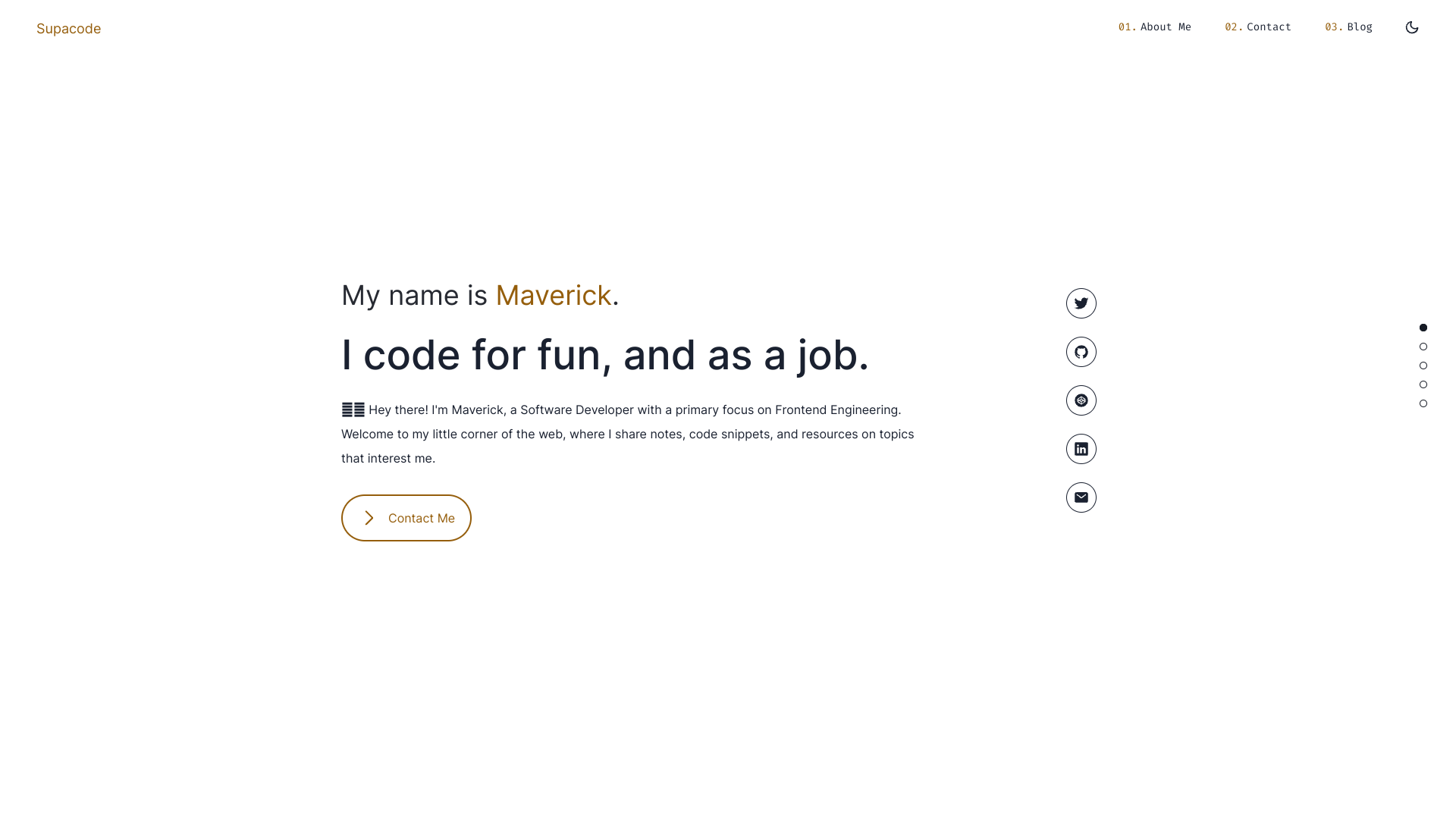Click the highlighted name Maverick

(554, 296)
